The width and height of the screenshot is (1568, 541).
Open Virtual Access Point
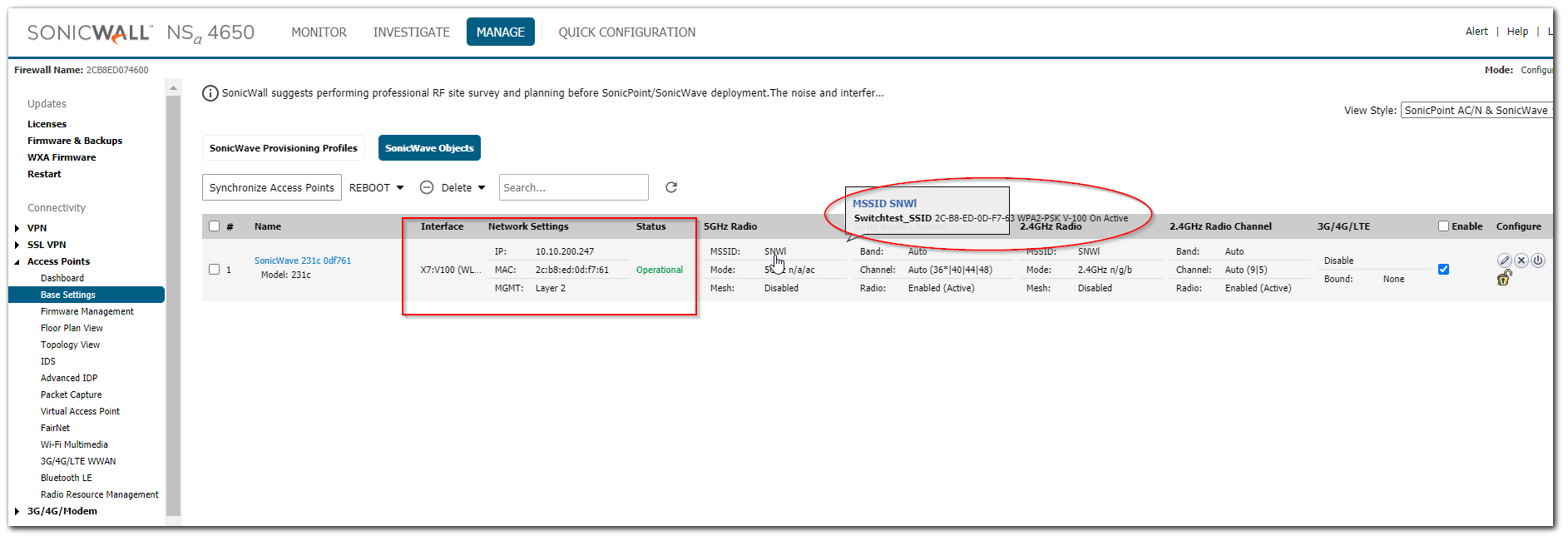tap(80, 411)
